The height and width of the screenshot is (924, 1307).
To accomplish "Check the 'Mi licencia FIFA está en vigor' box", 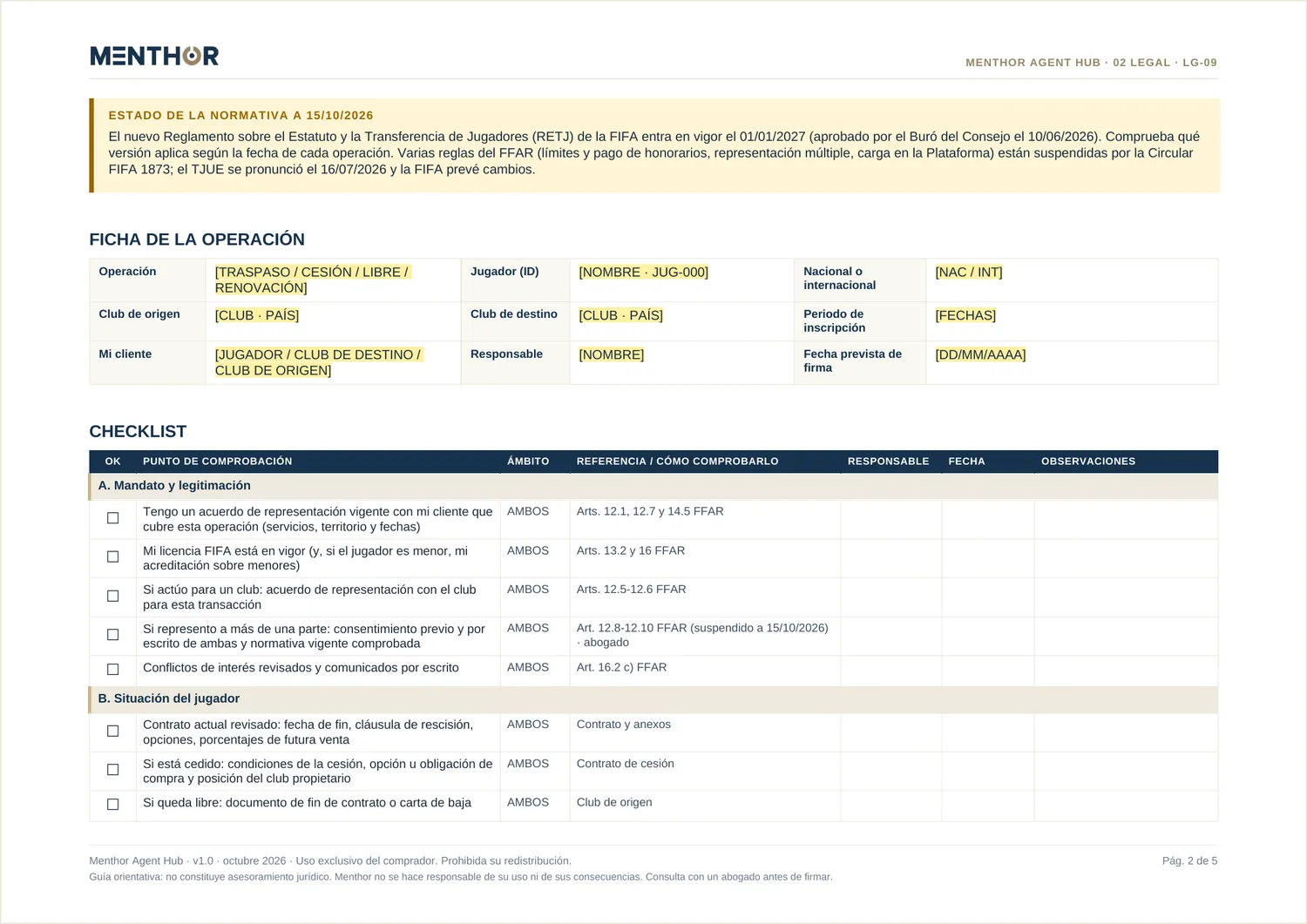I will [112, 556].
